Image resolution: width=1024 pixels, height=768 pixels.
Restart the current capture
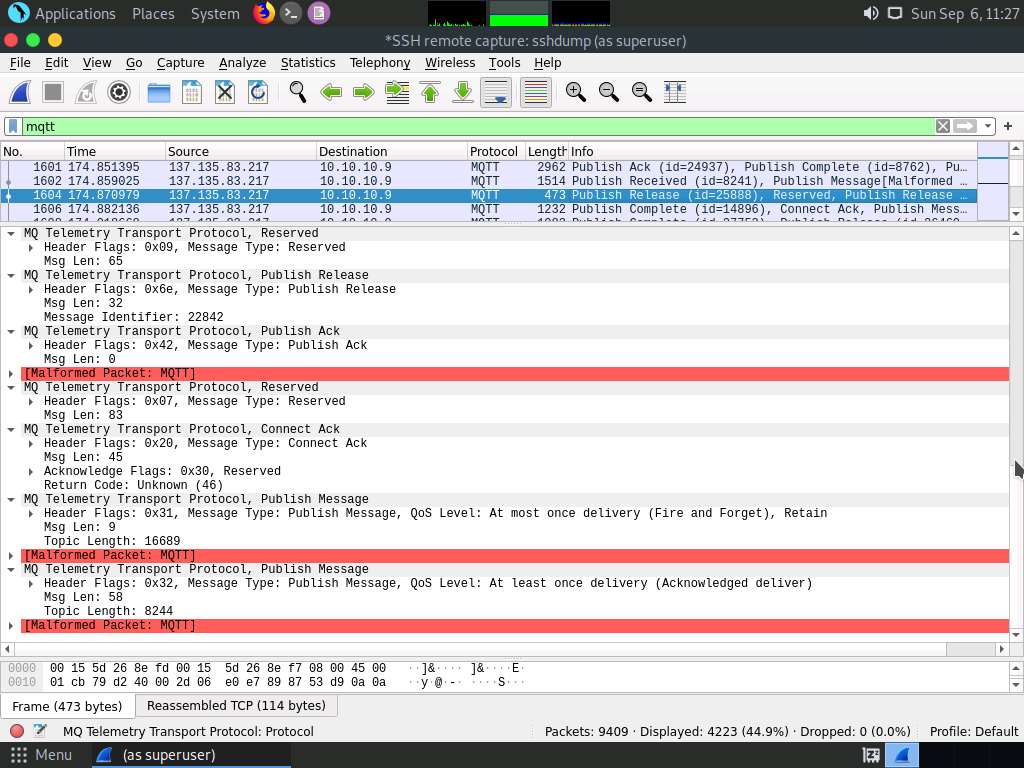click(x=86, y=92)
